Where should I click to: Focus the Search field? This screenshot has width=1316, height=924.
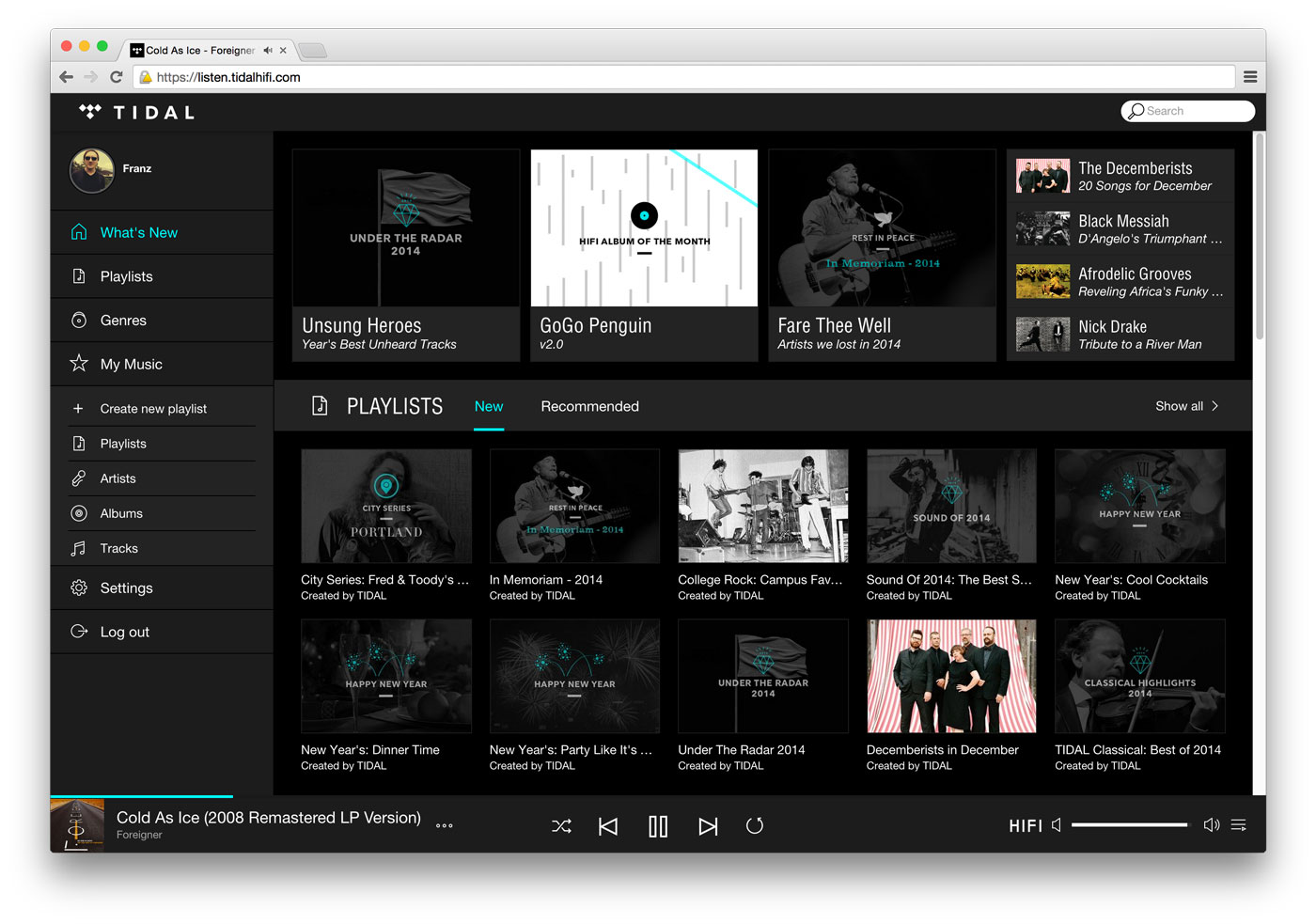click(1188, 111)
